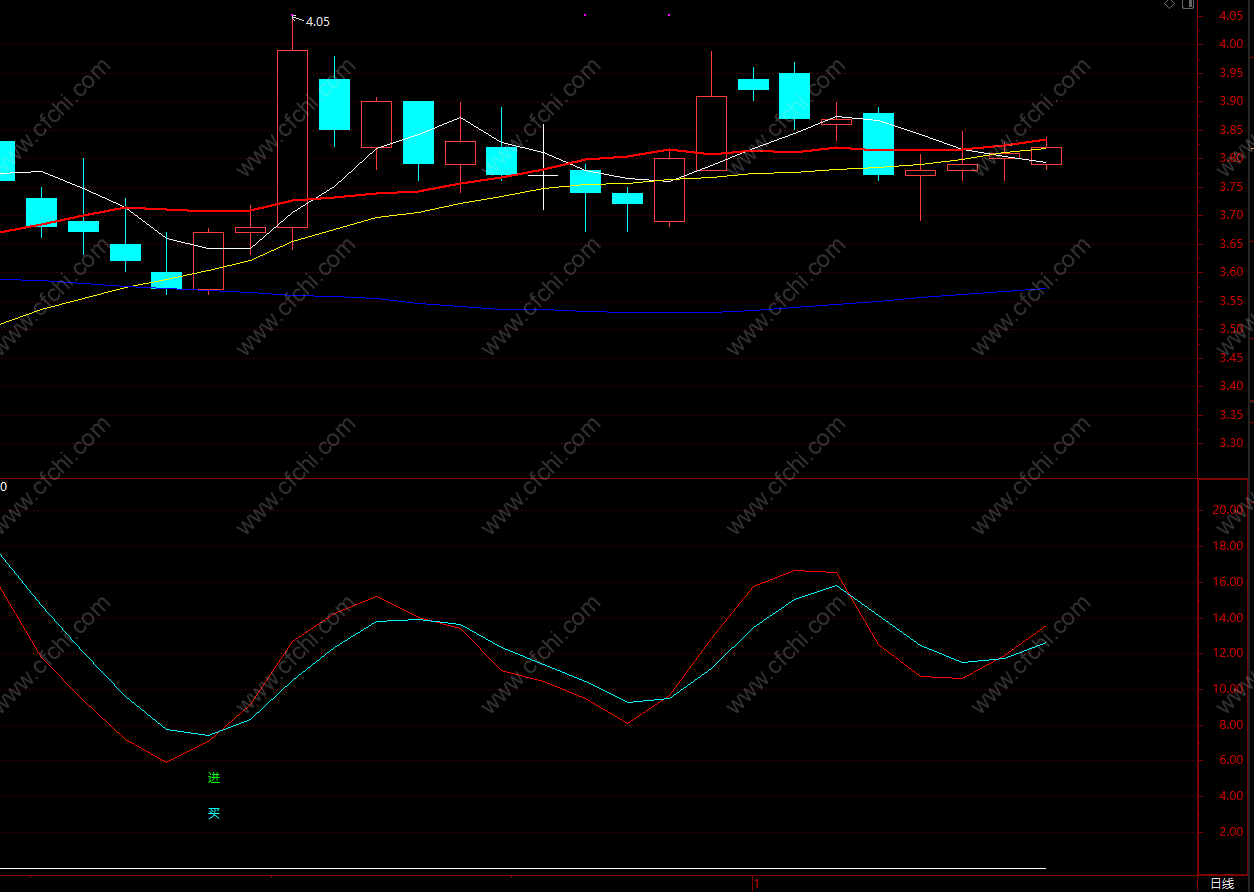Click the red 1 marker on the time axis
Image resolution: width=1254 pixels, height=892 pixels.
(756, 883)
